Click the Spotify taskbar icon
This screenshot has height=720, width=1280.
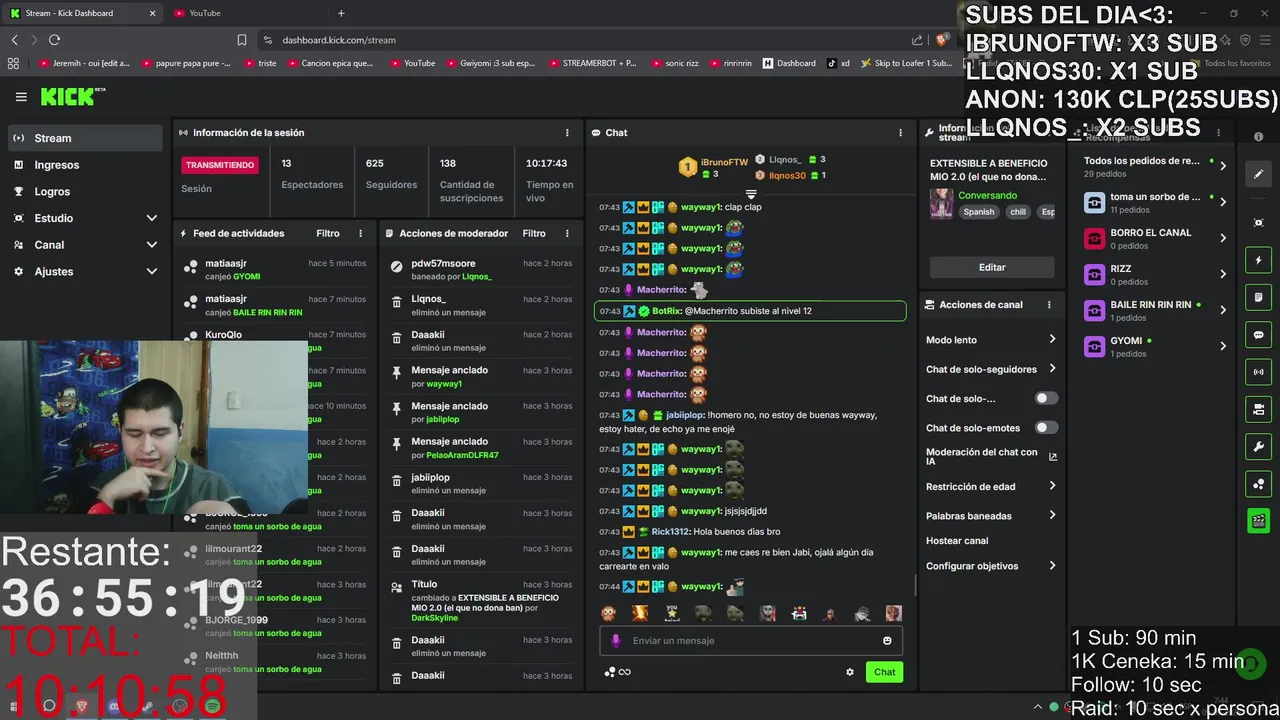click(x=213, y=706)
